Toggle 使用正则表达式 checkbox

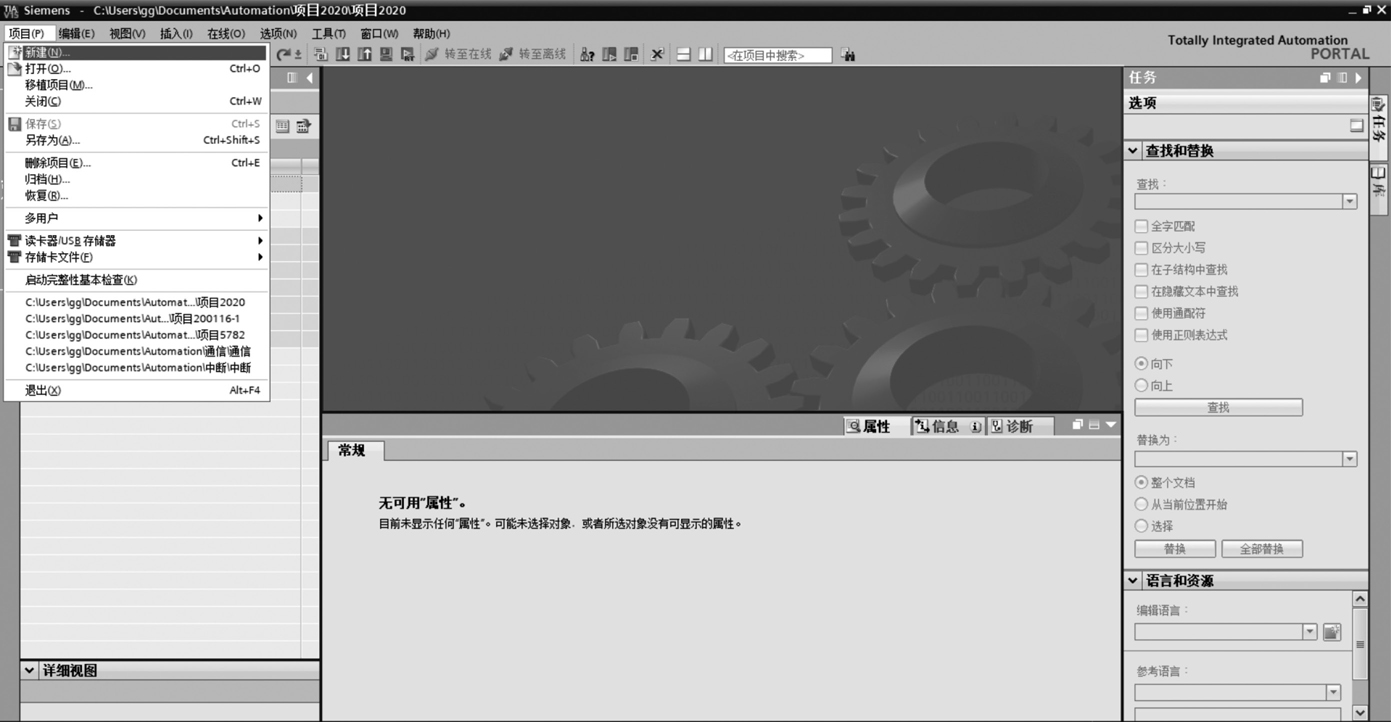click(x=1141, y=335)
